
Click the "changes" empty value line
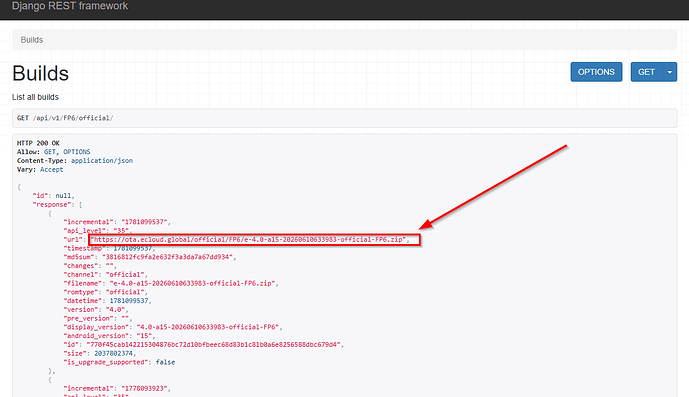[90, 266]
